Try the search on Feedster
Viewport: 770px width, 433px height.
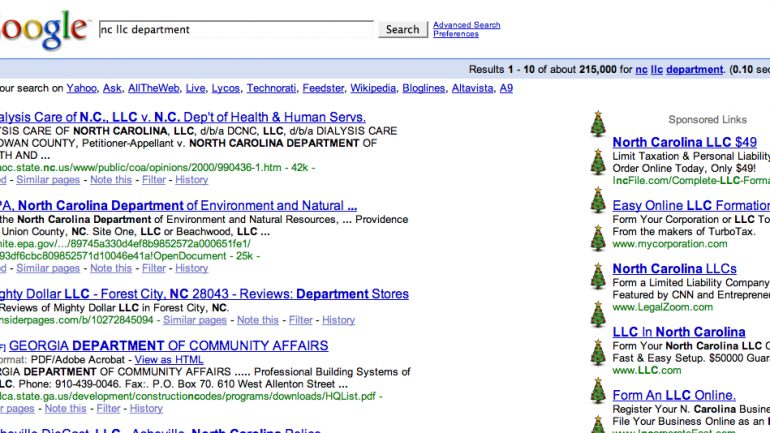pos(323,88)
